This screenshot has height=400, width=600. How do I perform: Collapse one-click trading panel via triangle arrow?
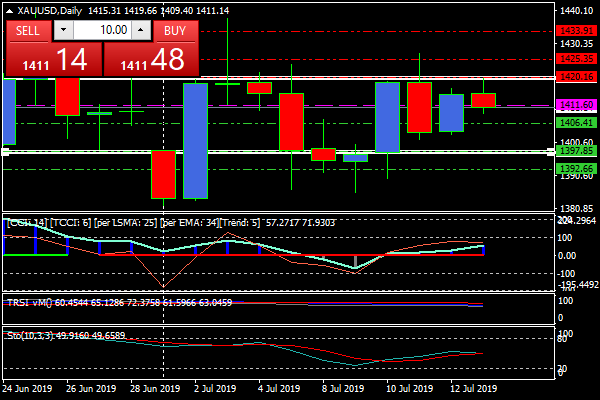click(9, 10)
